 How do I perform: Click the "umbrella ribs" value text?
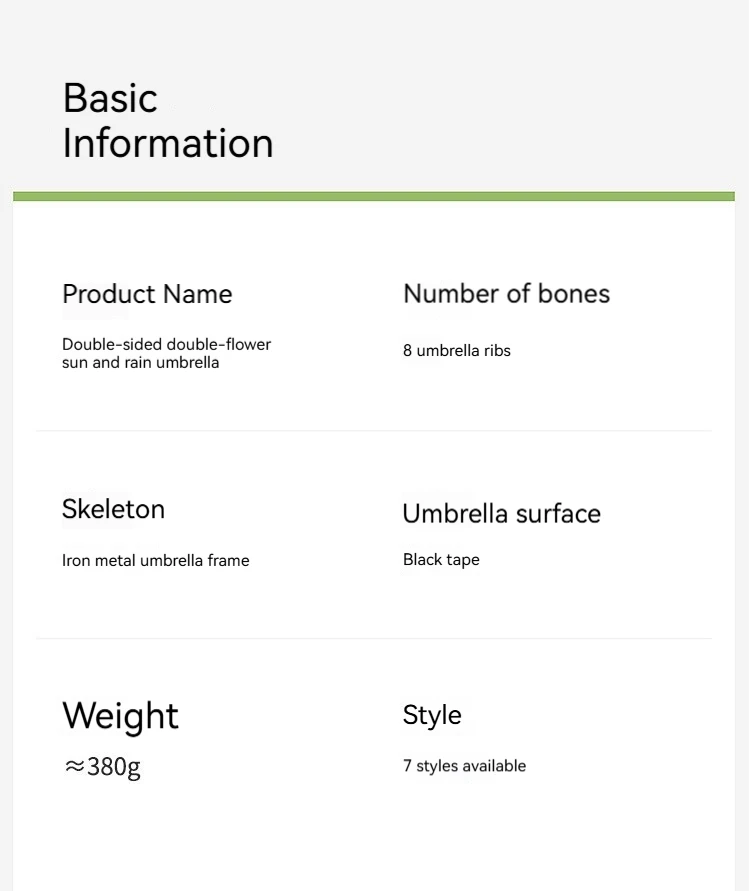pyautogui.click(x=463, y=351)
